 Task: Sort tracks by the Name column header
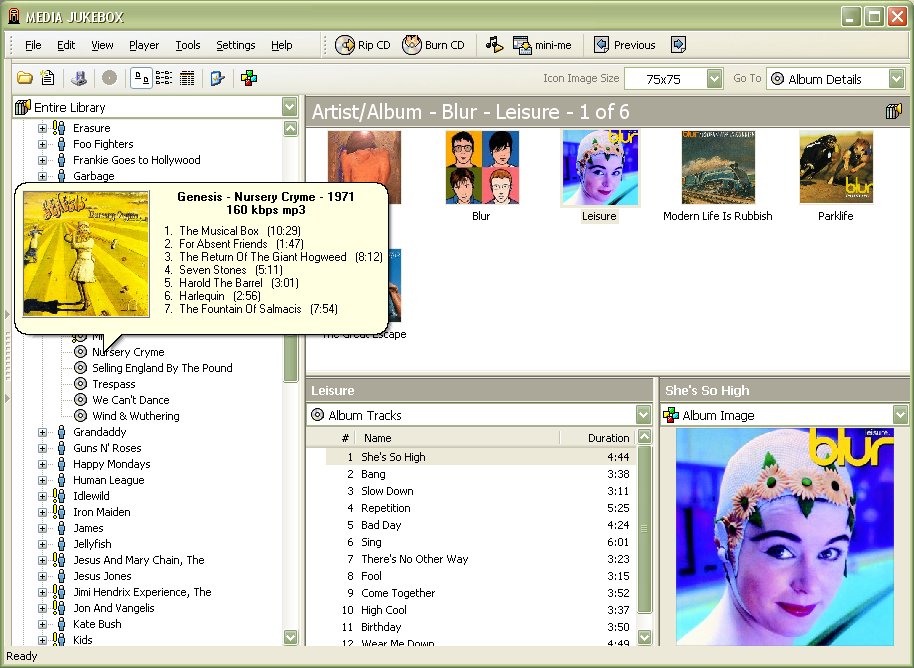458,438
